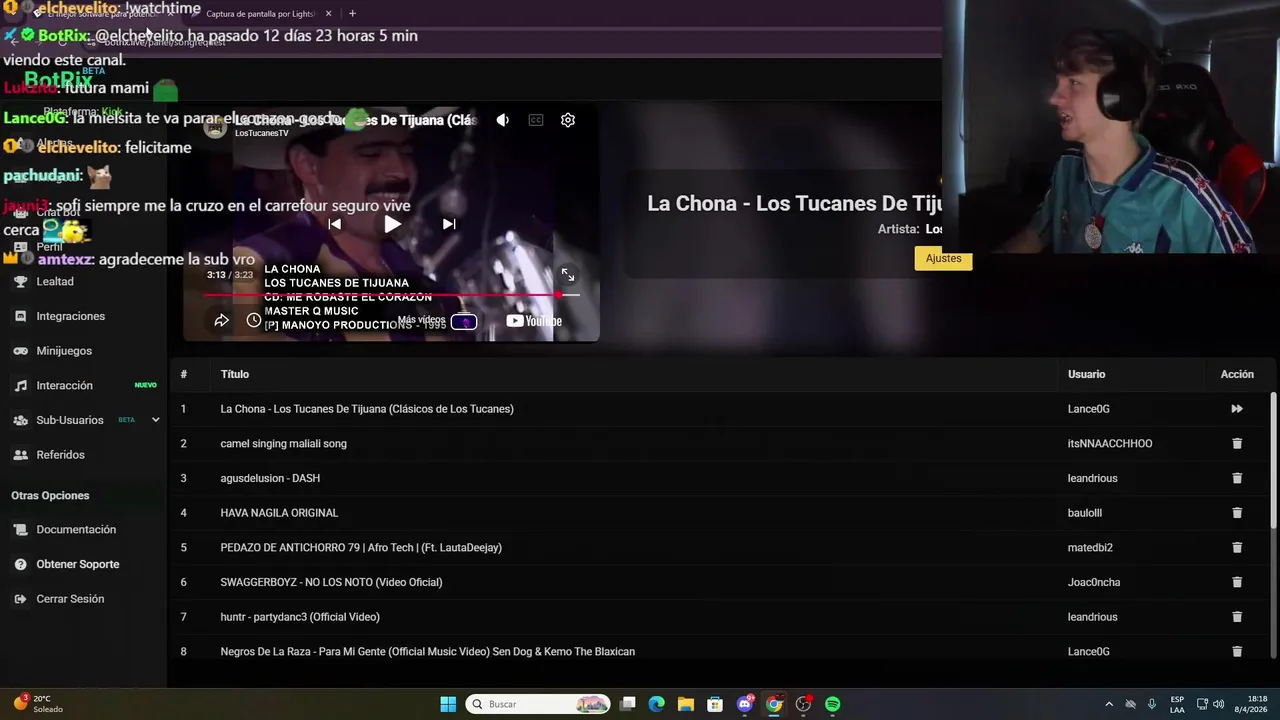Screen dimensions: 1280x720
Task: Click the Referidos people icon
Action: [20, 455]
